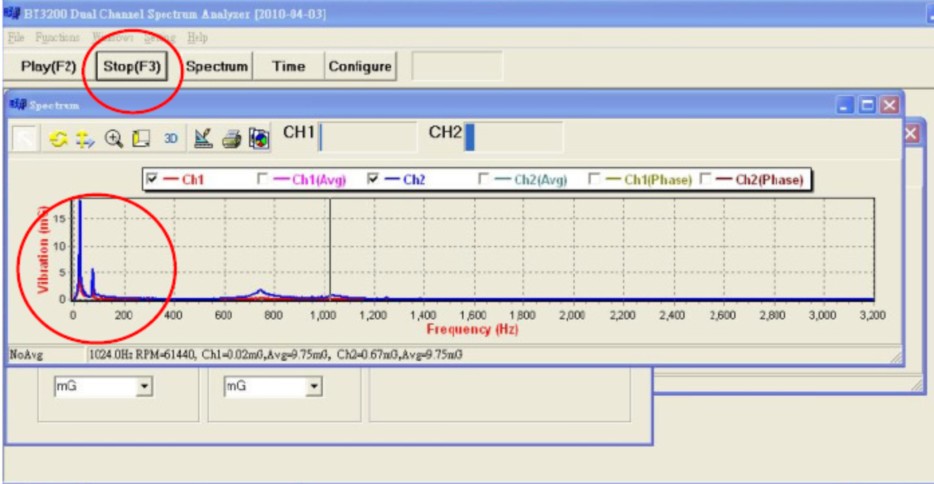Click the Vibration axis label

tap(43, 250)
